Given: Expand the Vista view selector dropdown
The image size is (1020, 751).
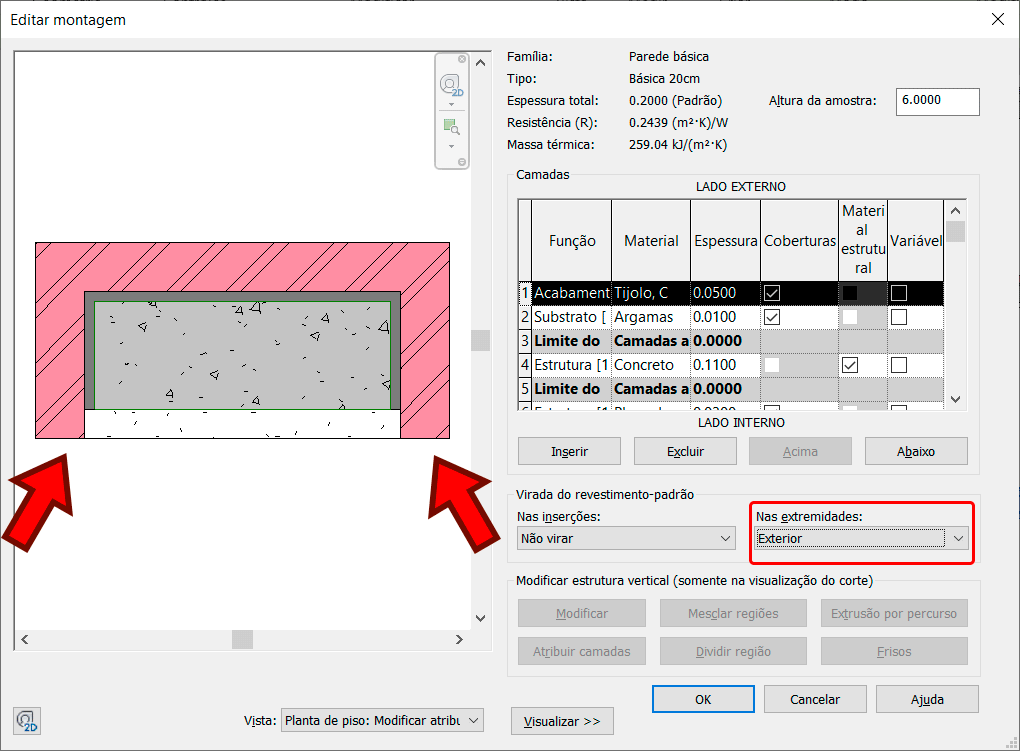Looking at the screenshot, I should click(381, 720).
